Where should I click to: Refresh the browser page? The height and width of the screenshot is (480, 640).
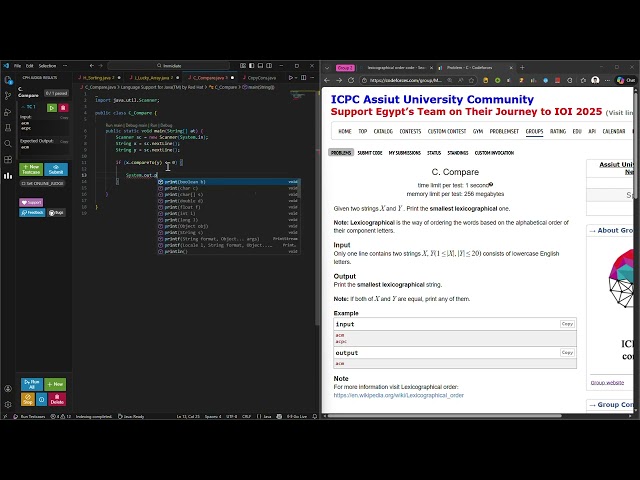click(x=351, y=80)
